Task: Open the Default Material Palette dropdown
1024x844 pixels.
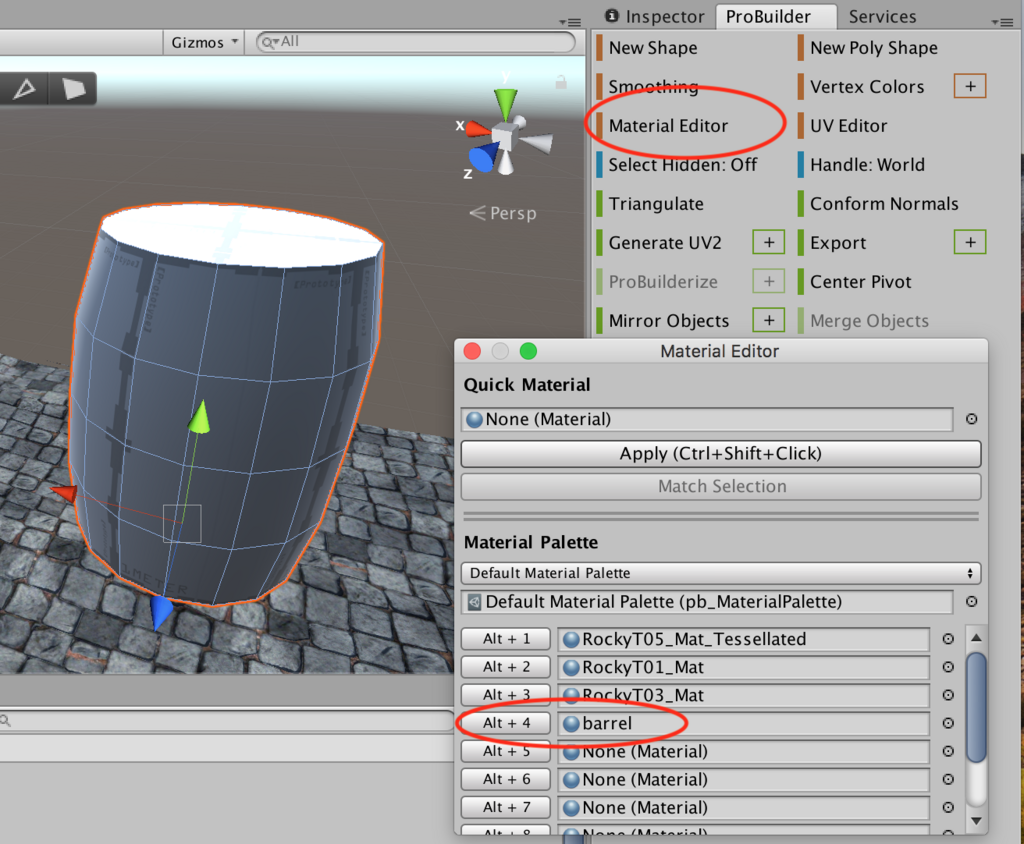Action: pyautogui.click(x=721, y=573)
